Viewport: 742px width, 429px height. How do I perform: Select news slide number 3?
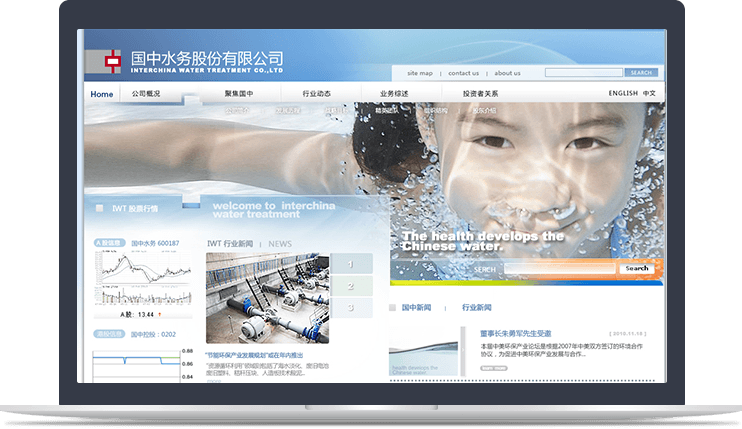pos(350,308)
